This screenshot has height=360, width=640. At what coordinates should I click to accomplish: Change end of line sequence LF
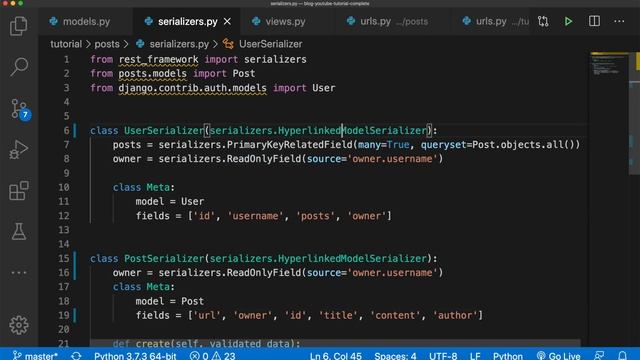[475, 356]
